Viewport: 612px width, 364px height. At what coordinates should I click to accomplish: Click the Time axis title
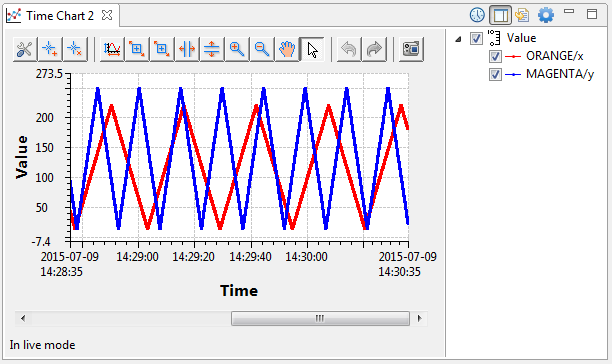[x=239, y=291]
